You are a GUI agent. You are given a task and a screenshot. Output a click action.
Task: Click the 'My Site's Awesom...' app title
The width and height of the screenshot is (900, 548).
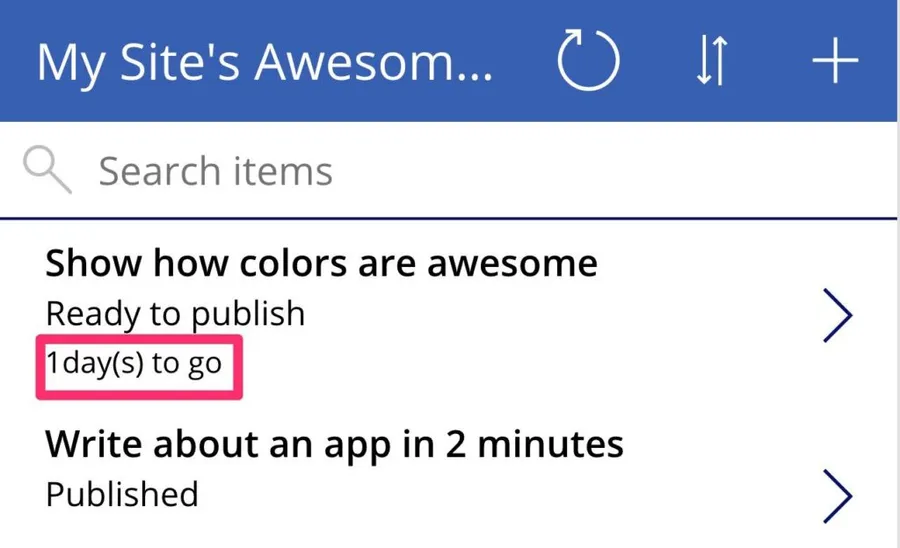click(265, 62)
